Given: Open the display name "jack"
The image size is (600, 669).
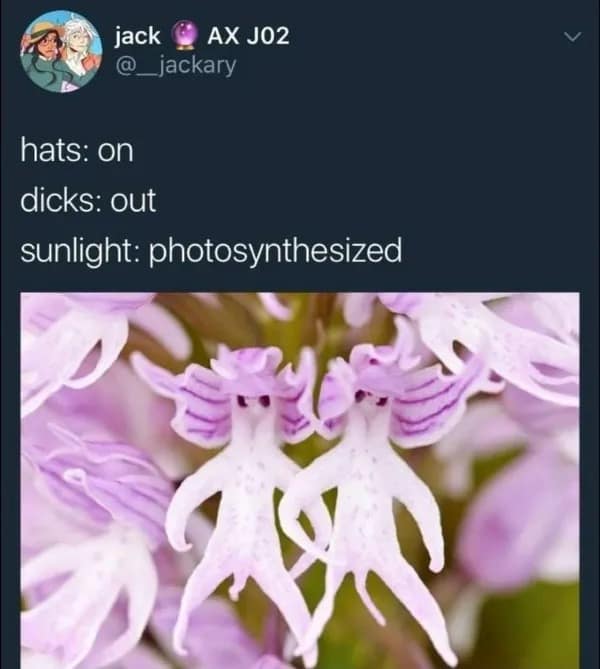Looking at the screenshot, I should pos(137,36).
